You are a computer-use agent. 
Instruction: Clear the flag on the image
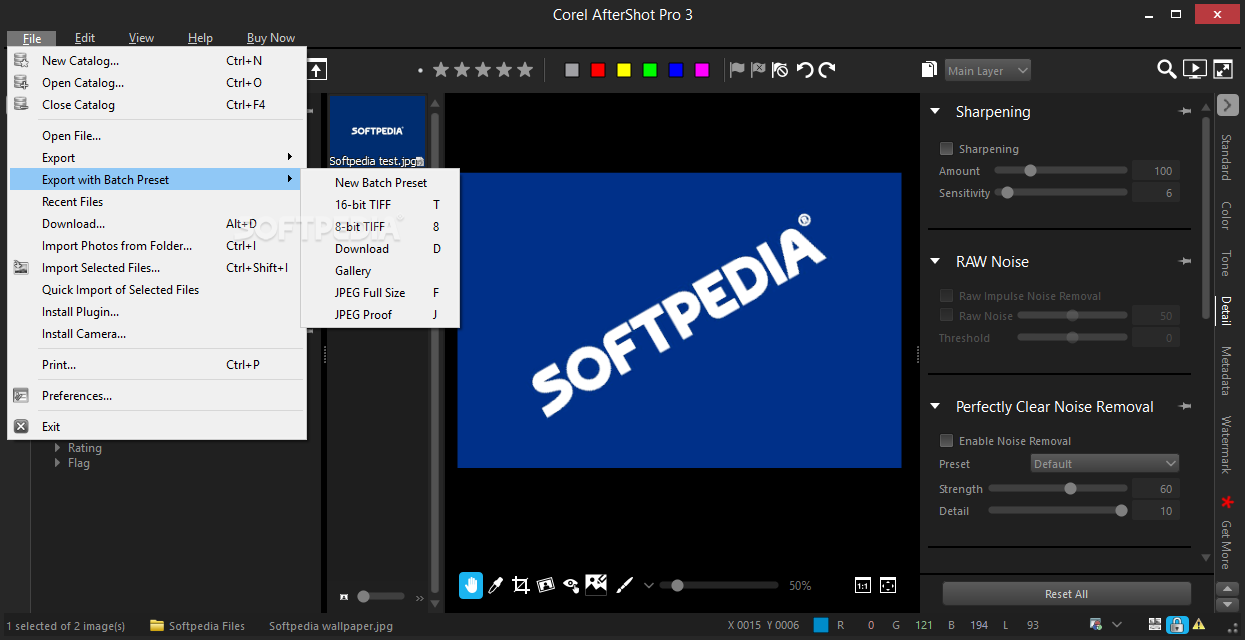click(x=780, y=70)
